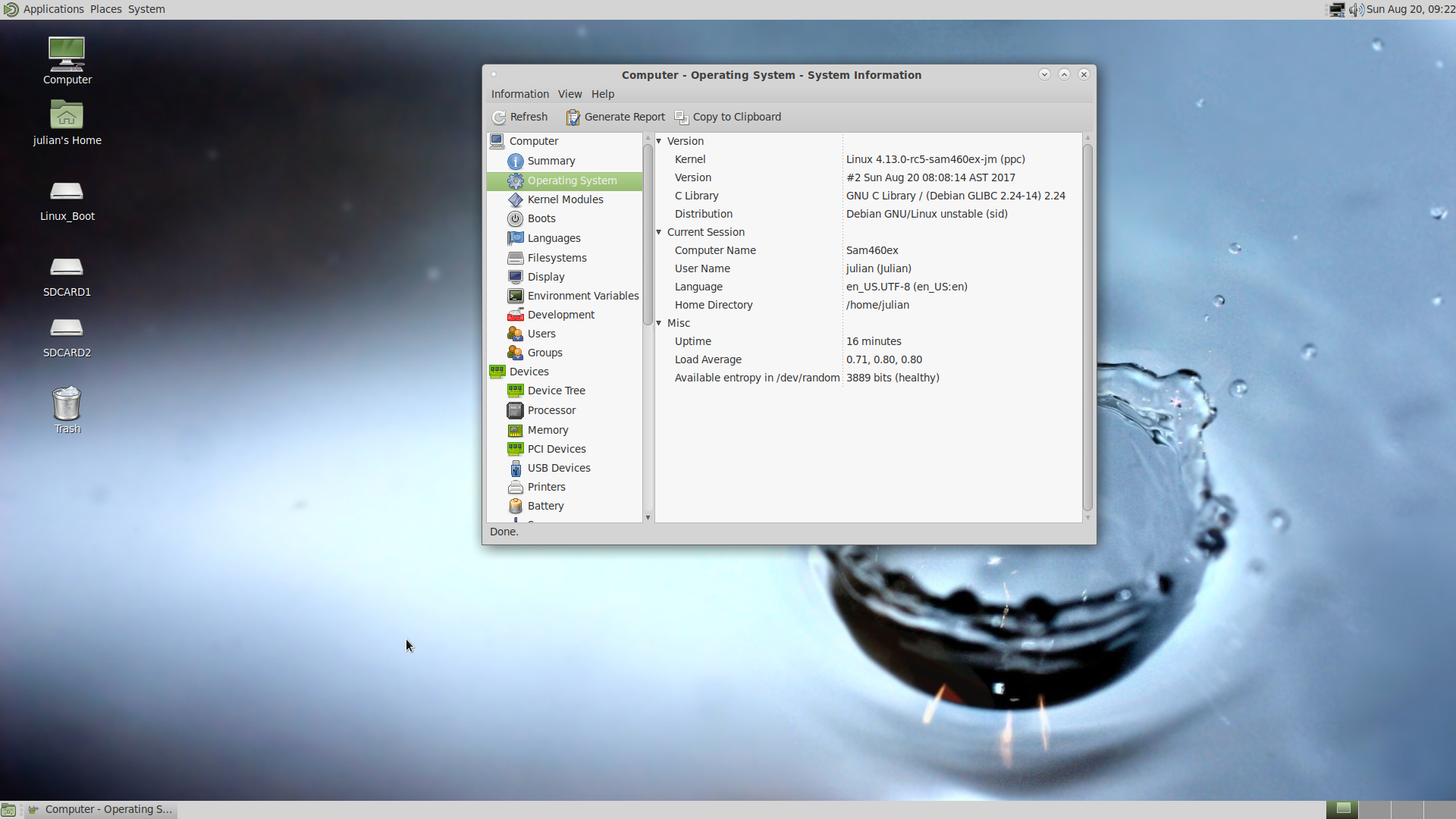Collapse the Current Session group
1456x819 pixels.
pos(658,232)
